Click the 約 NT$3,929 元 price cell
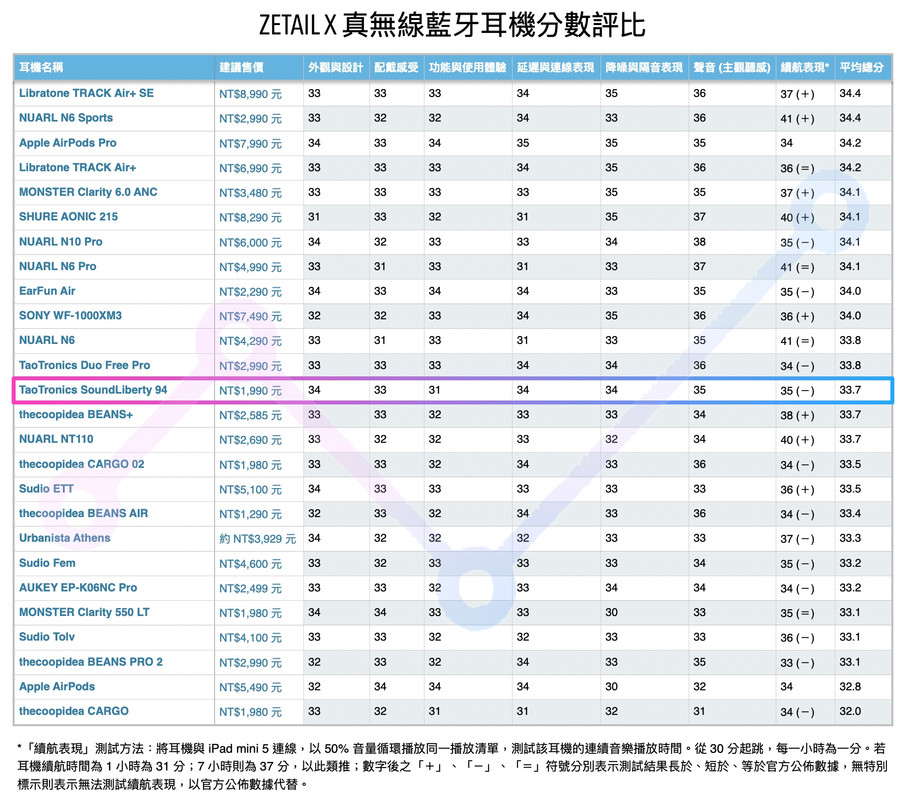The height and width of the screenshot is (800, 906). (258, 539)
